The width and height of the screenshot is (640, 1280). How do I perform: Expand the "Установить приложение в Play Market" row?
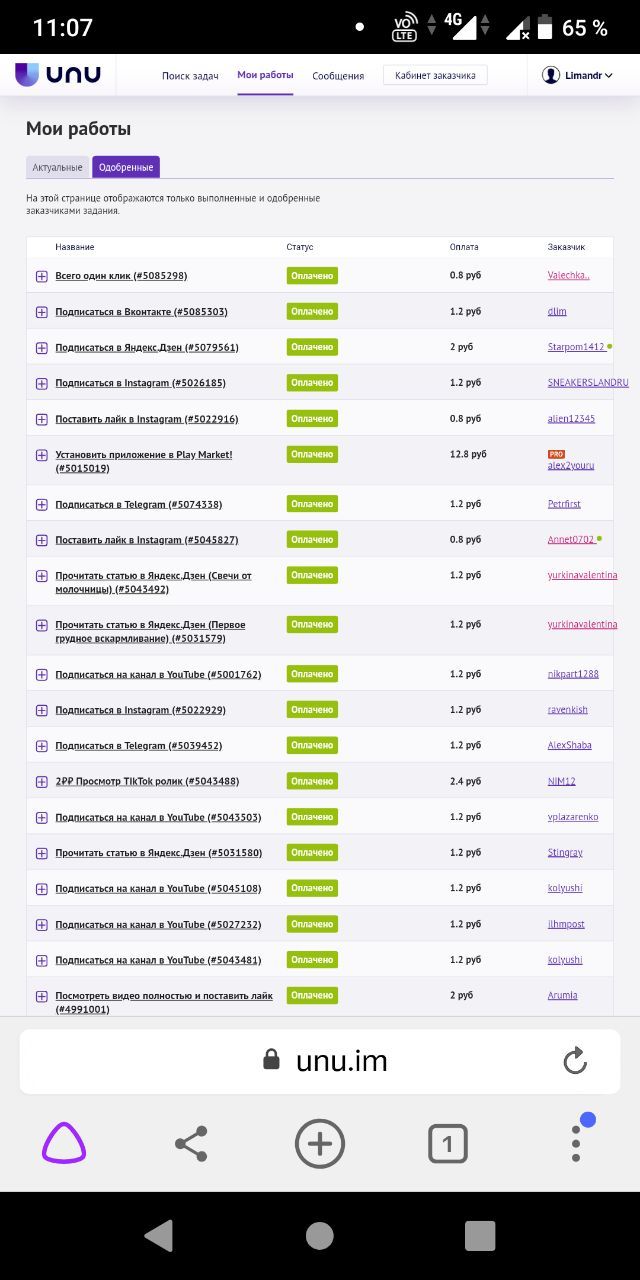(x=42, y=455)
